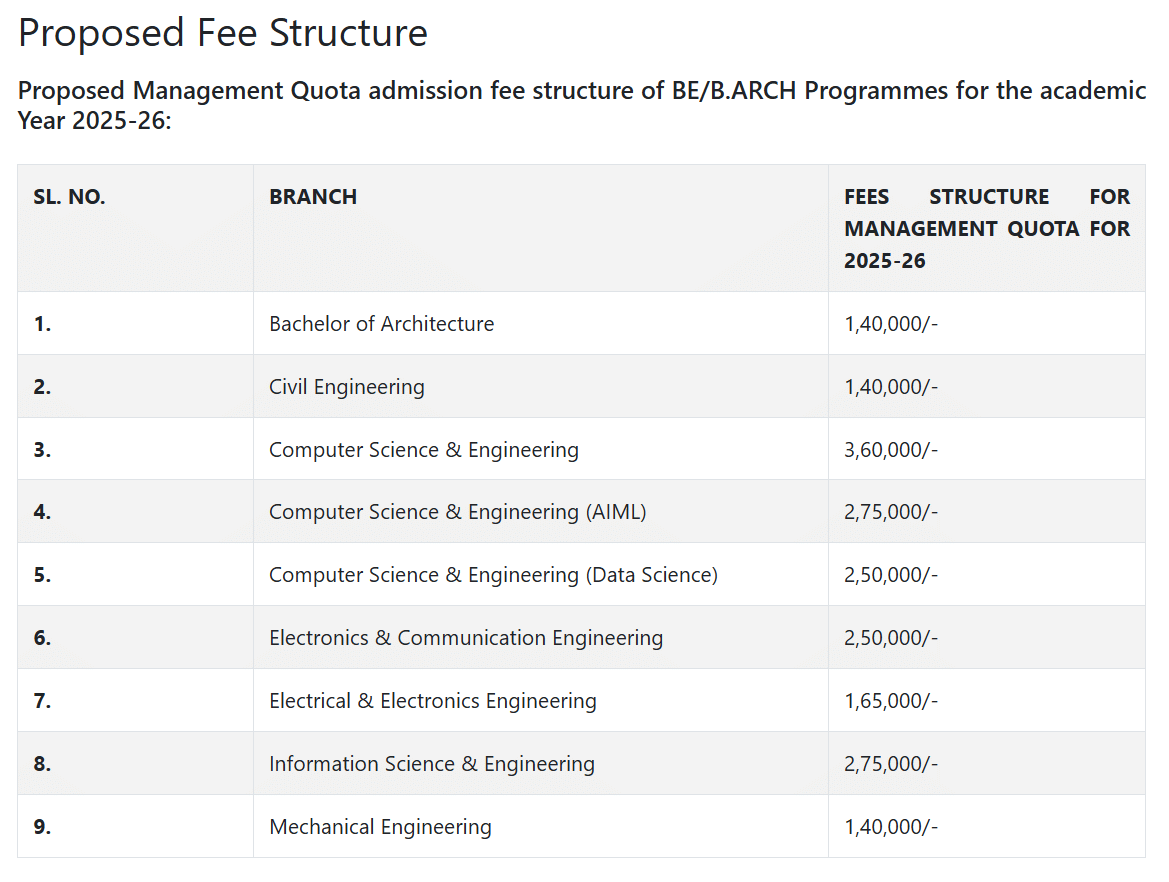The width and height of the screenshot is (1169, 882).
Task: Select Computer Science & Engineering (Data Science) cell
Action: tap(493, 575)
